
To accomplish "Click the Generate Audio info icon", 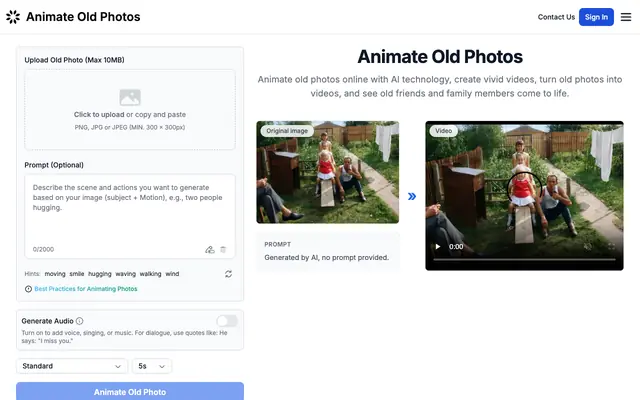I will [80, 321].
